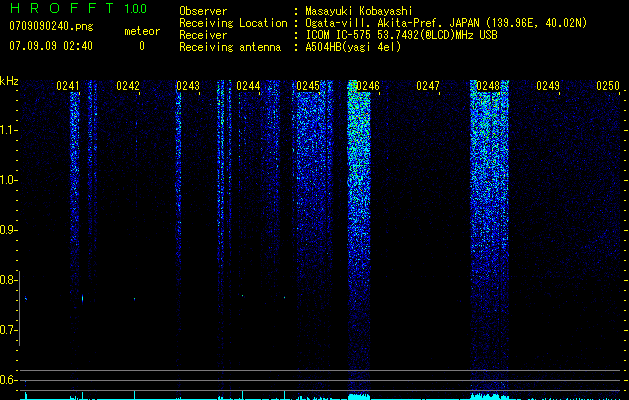
Task: Click the 0.8 kHz axis label
Action: (x=7, y=280)
